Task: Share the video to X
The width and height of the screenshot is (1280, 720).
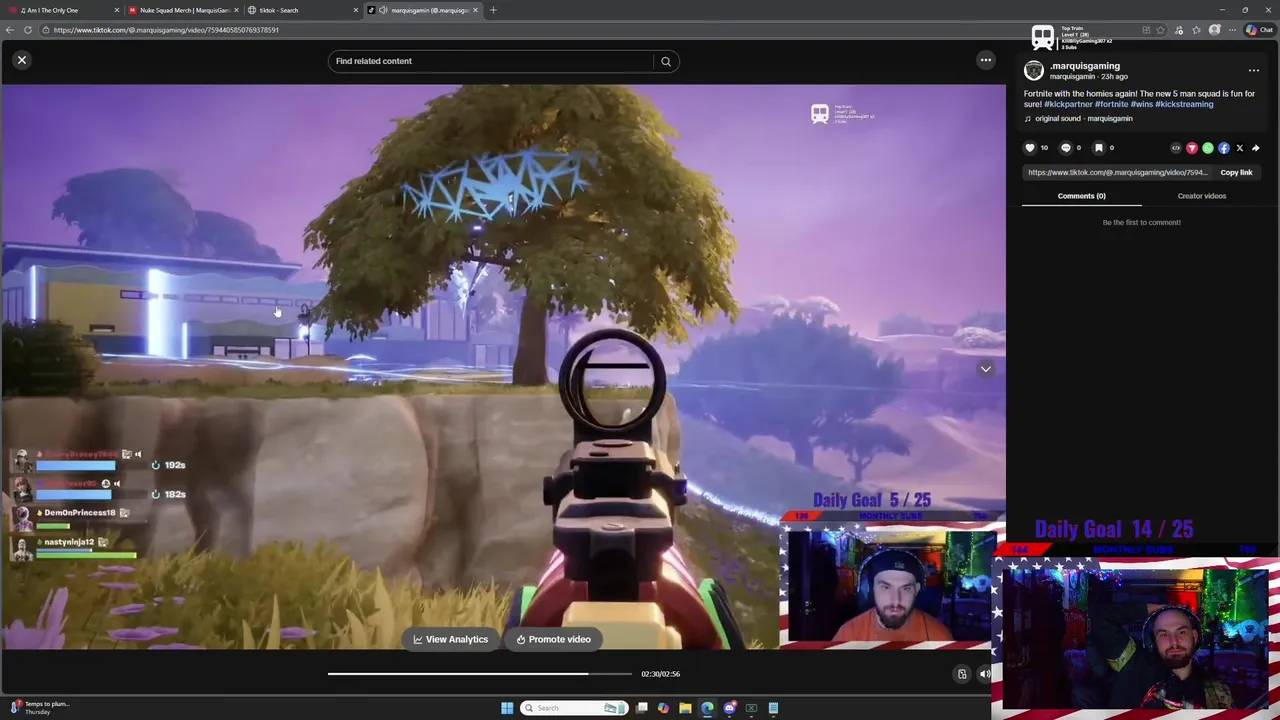Action: [x=1240, y=148]
